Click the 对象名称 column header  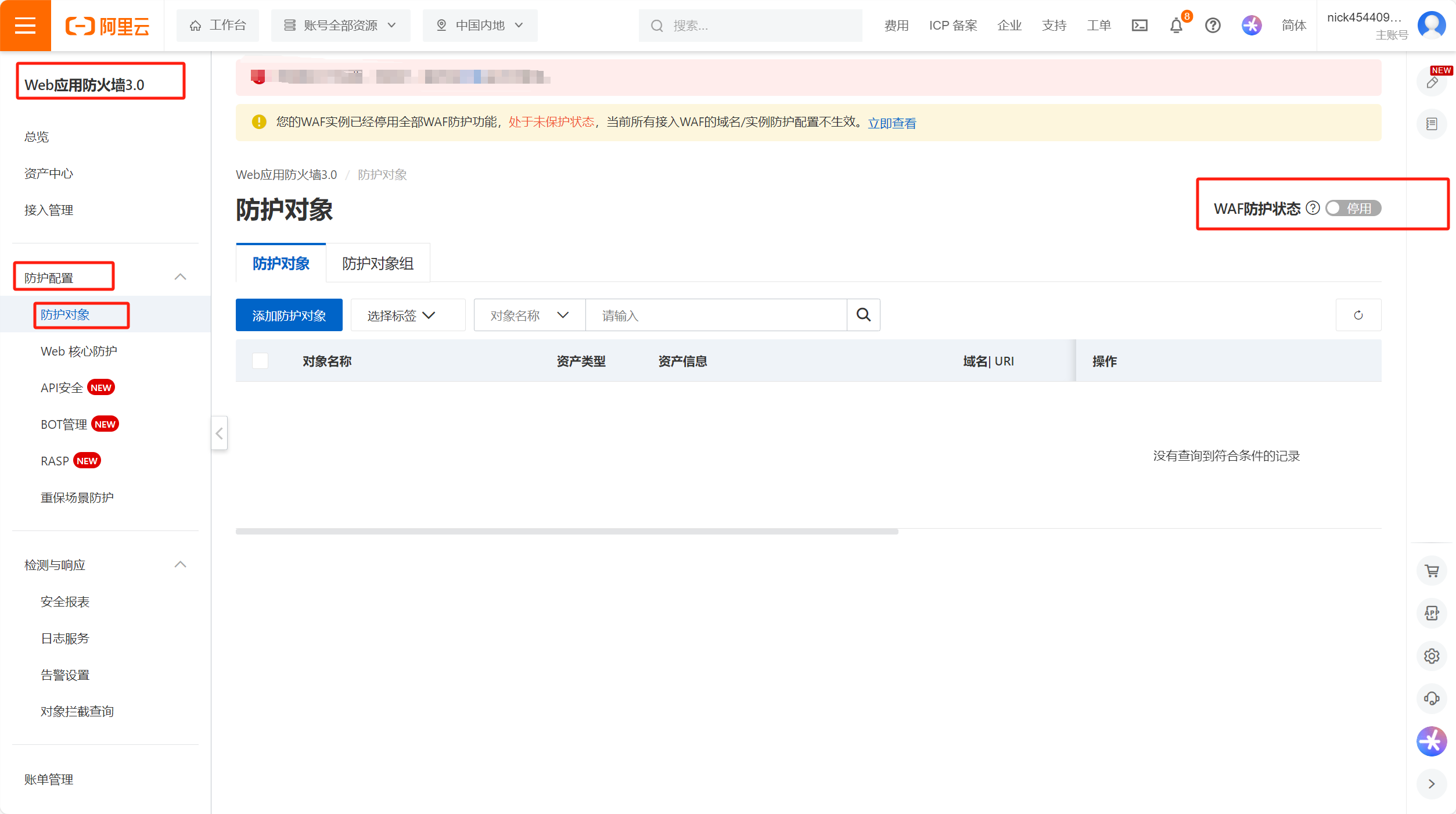point(327,361)
